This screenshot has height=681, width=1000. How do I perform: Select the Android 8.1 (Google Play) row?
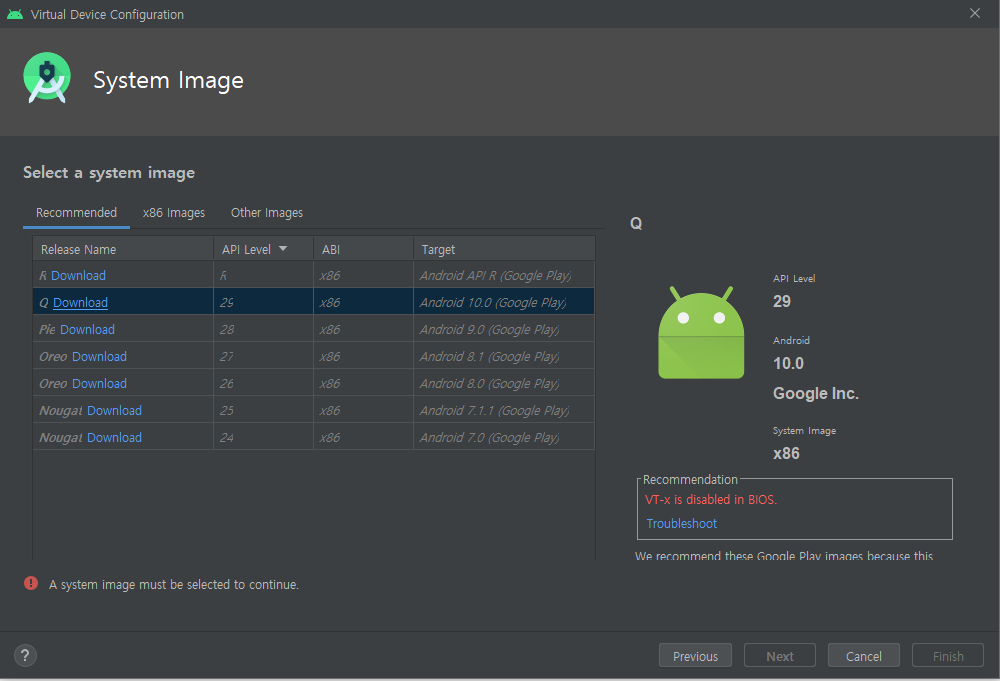point(314,356)
